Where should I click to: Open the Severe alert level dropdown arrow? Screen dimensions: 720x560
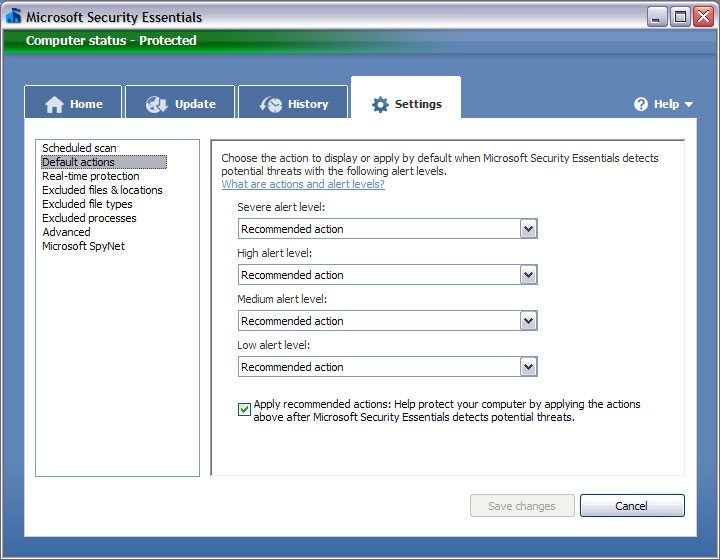tap(529, 229)
